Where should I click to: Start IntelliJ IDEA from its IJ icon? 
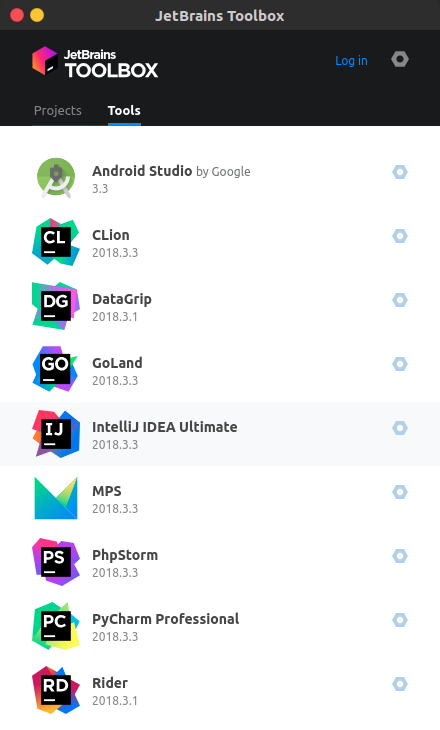56,434
